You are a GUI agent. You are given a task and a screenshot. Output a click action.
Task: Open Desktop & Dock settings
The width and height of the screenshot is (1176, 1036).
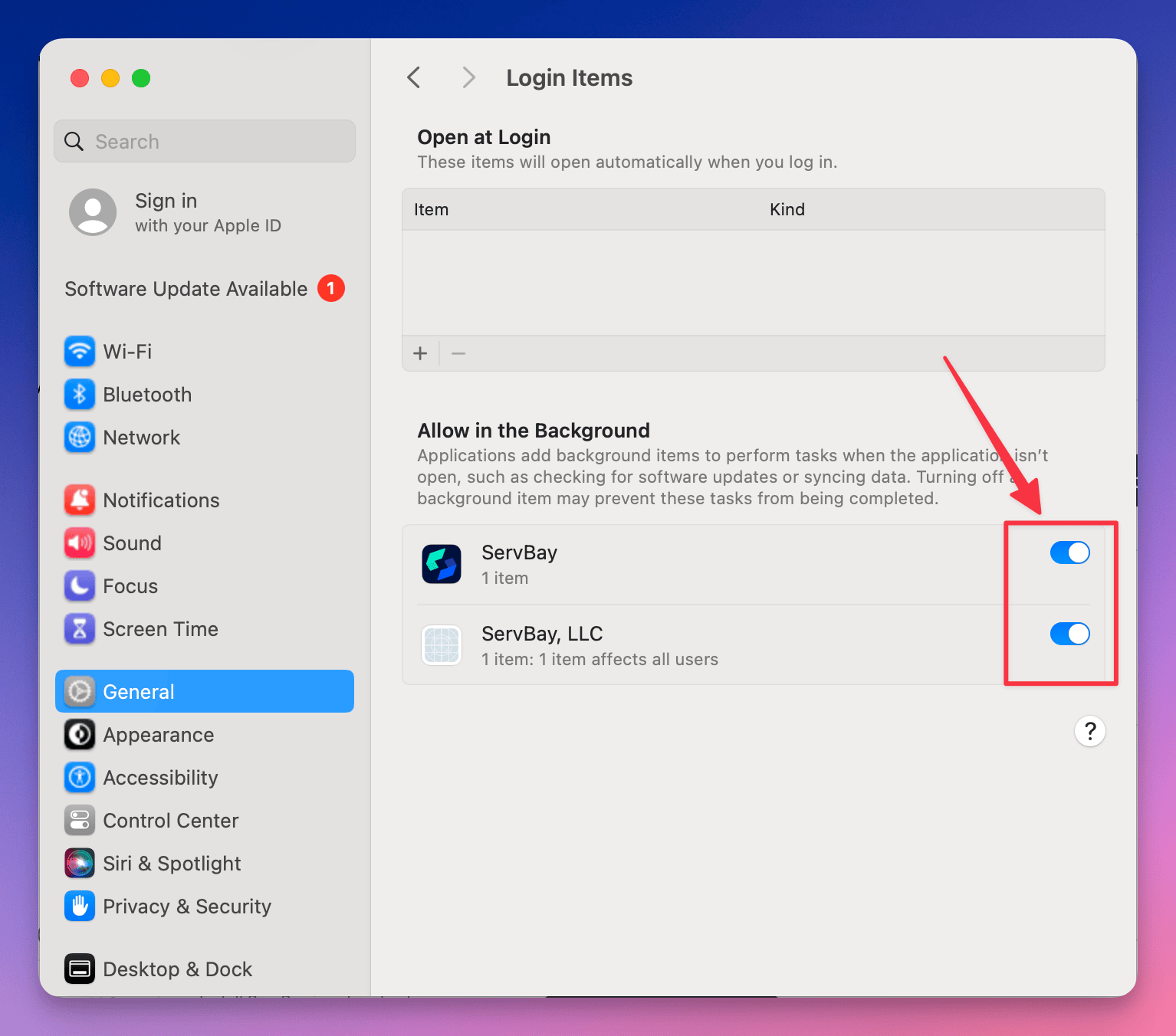[x=205, y=969]
